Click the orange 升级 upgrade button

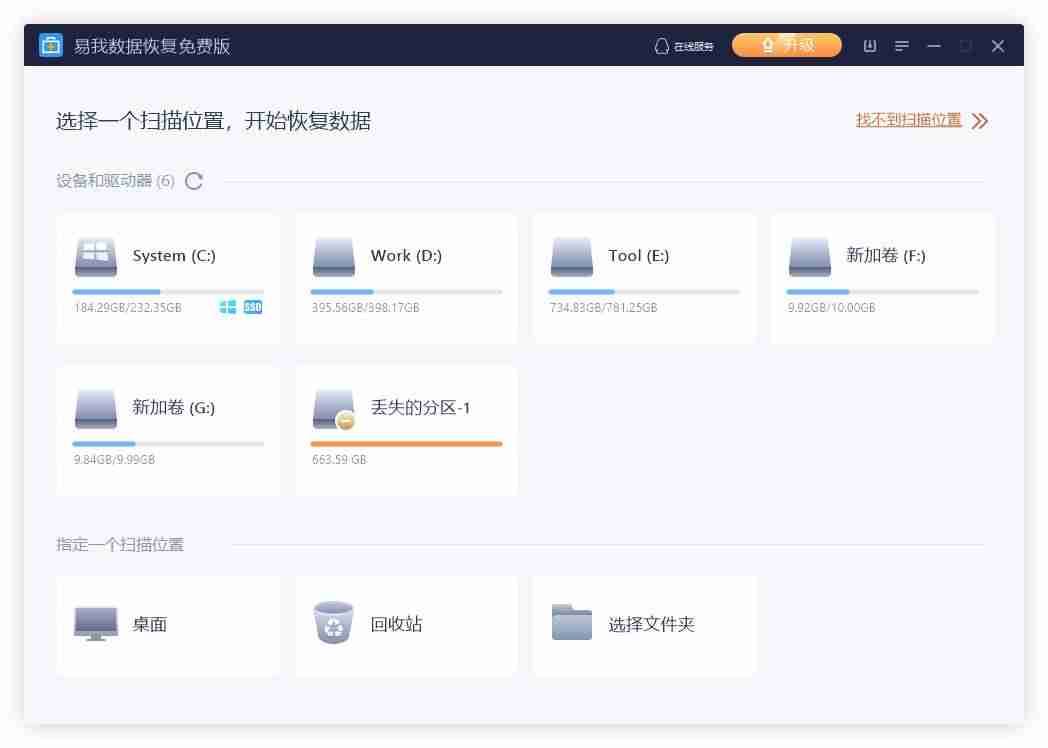tap(787, 45)
